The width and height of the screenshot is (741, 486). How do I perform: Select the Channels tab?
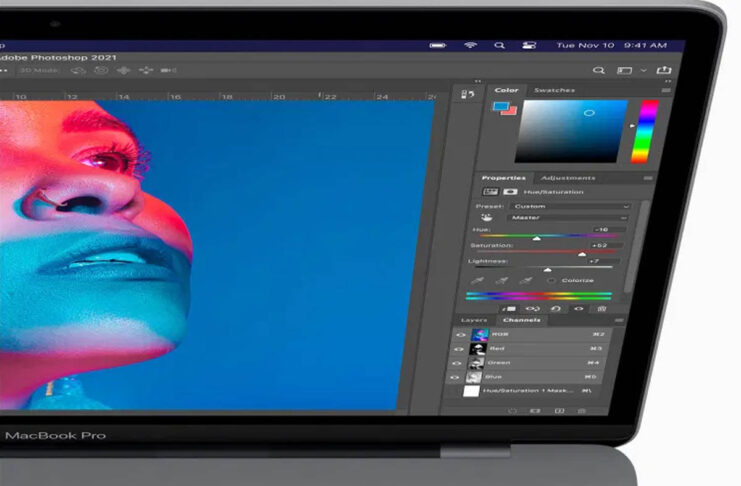(522, 320)
